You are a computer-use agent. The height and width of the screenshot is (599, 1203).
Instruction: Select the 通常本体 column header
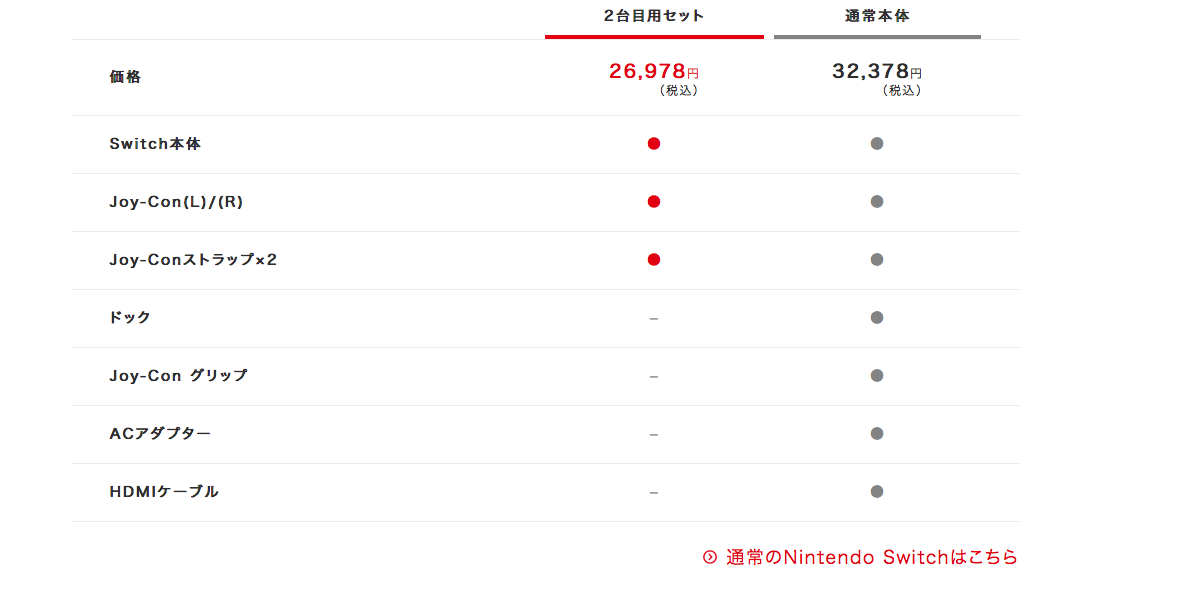click(x=877, y=16)
